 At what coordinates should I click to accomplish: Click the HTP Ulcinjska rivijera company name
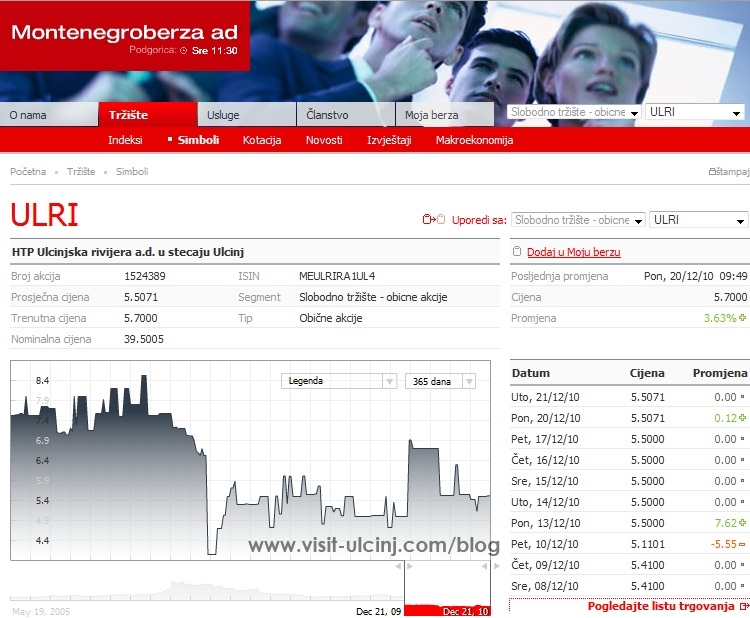pyautogui.click(x=128, y=252)
